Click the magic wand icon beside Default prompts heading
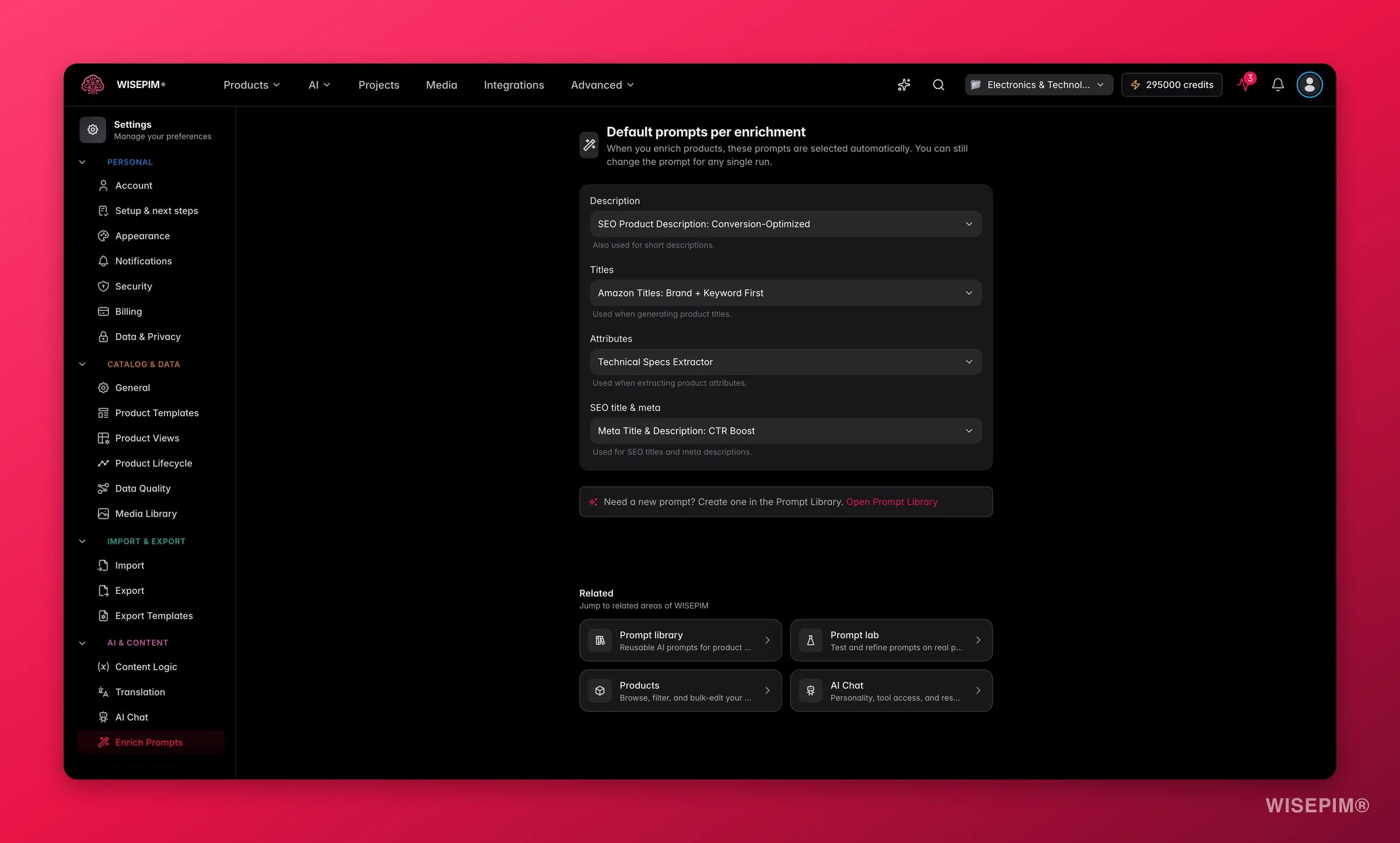This screenshot has width=1400, height=843. pos(589,145)
